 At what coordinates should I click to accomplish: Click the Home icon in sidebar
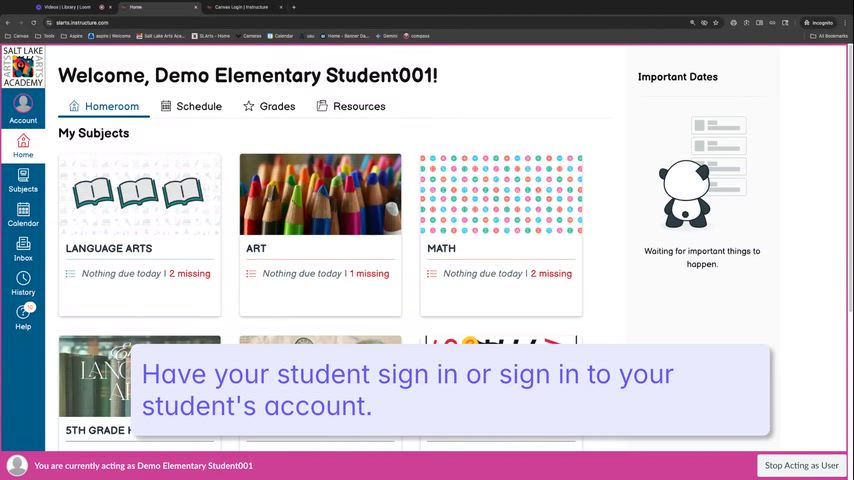point(23,146)
